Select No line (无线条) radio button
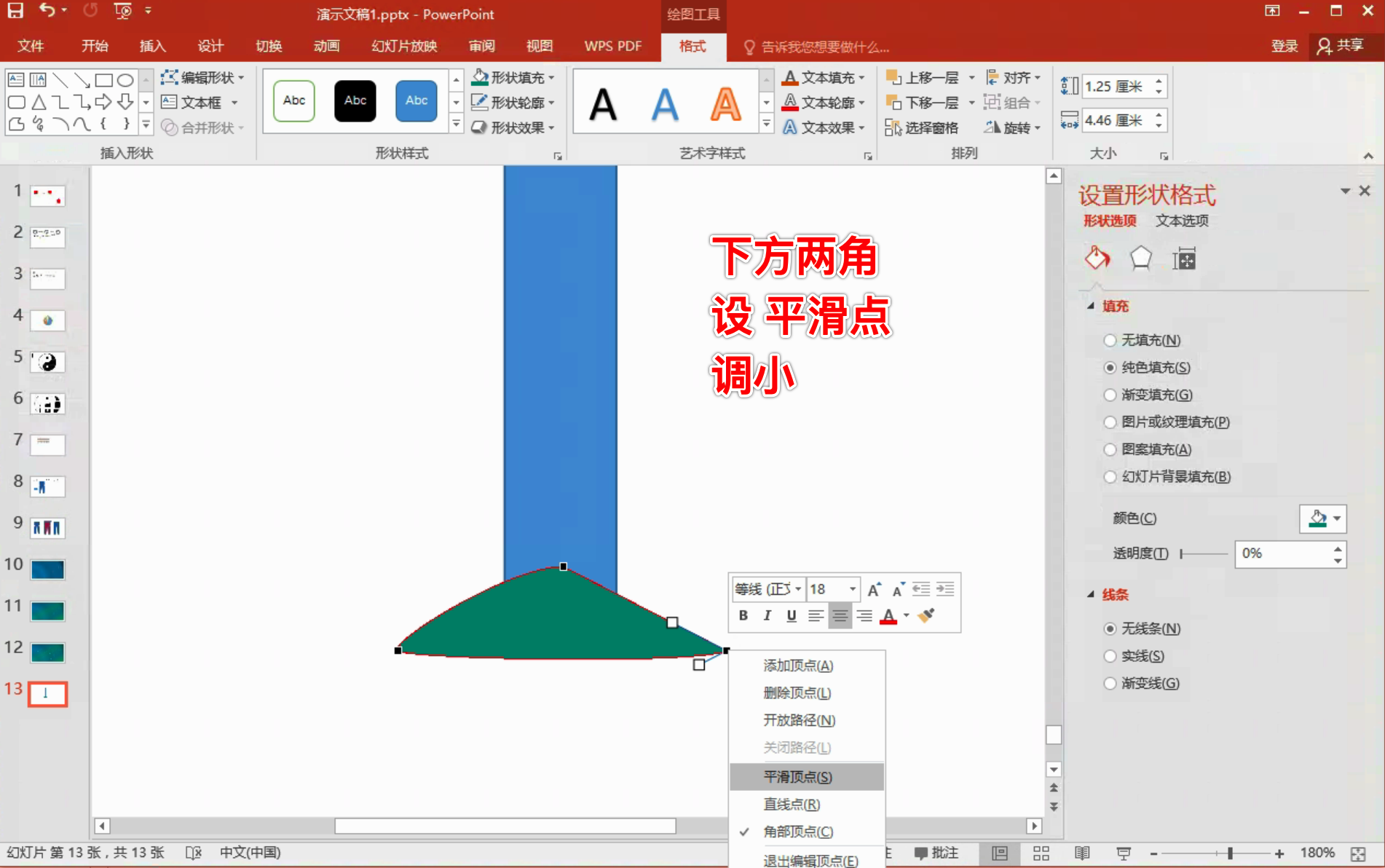The width and height of the screenshot is (1385, 868). click(1110, 628)
